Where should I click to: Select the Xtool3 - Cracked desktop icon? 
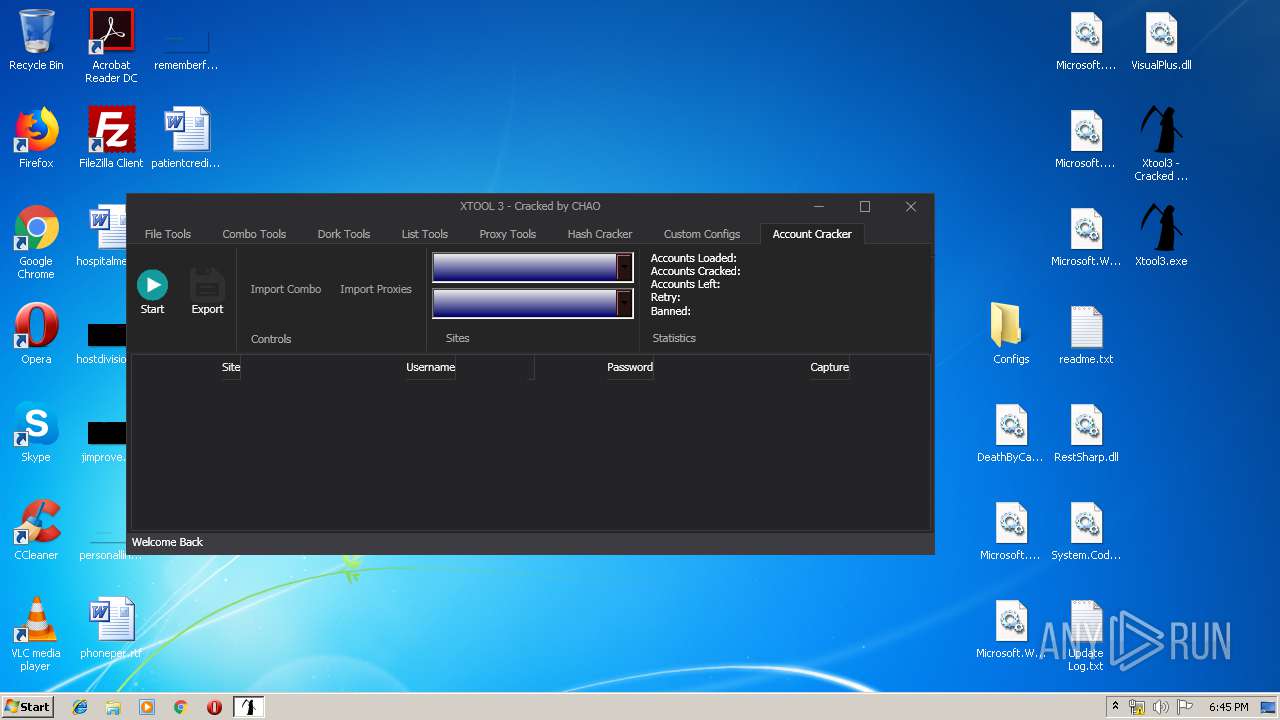1161,144
